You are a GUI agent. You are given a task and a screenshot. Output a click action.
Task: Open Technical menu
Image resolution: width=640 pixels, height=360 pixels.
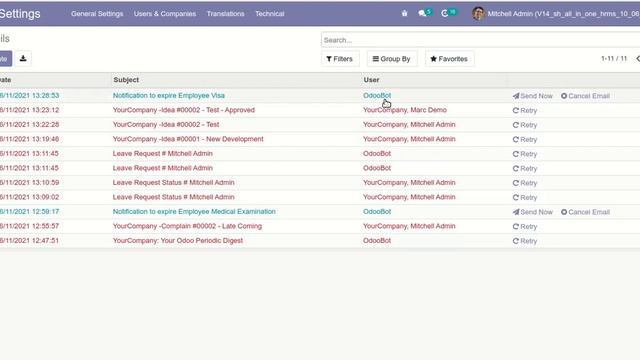point(270,13)
